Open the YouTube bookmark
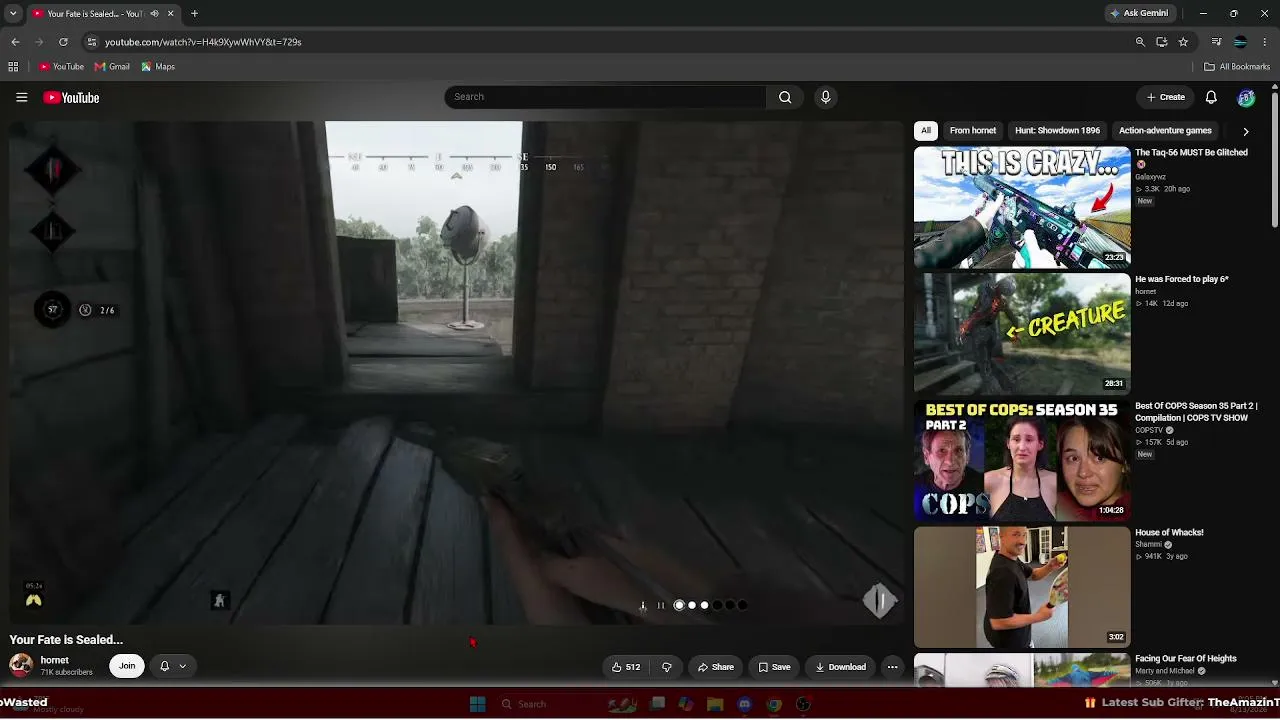Screen dimensions: 1280x720 click(x=61, y=67)
